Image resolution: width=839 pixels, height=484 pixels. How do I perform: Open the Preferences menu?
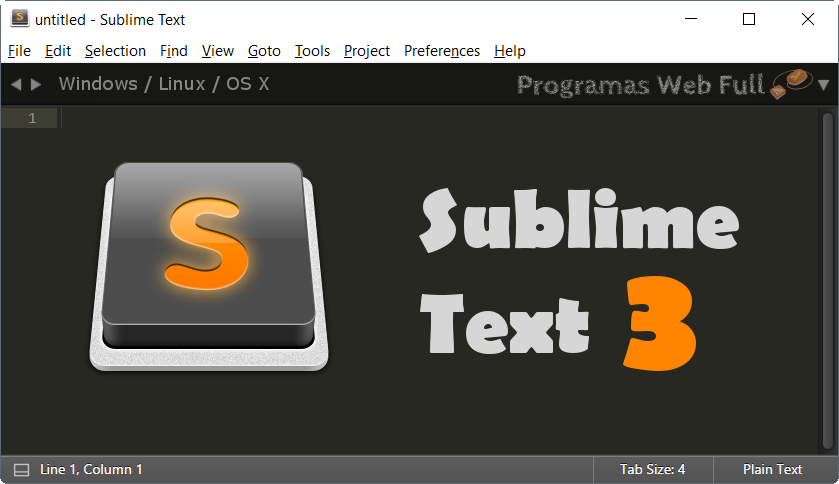pyautogui.click(x=442, y=51)
